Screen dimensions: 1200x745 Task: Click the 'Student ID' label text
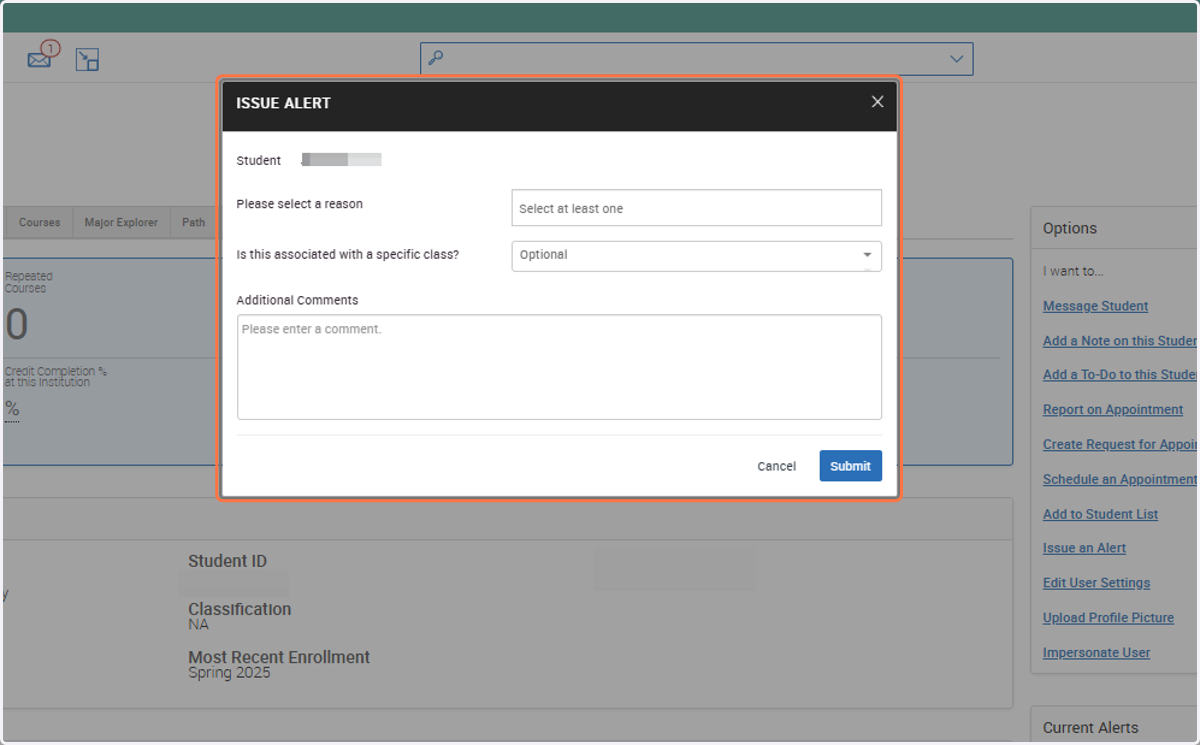(x=227, y=561)
